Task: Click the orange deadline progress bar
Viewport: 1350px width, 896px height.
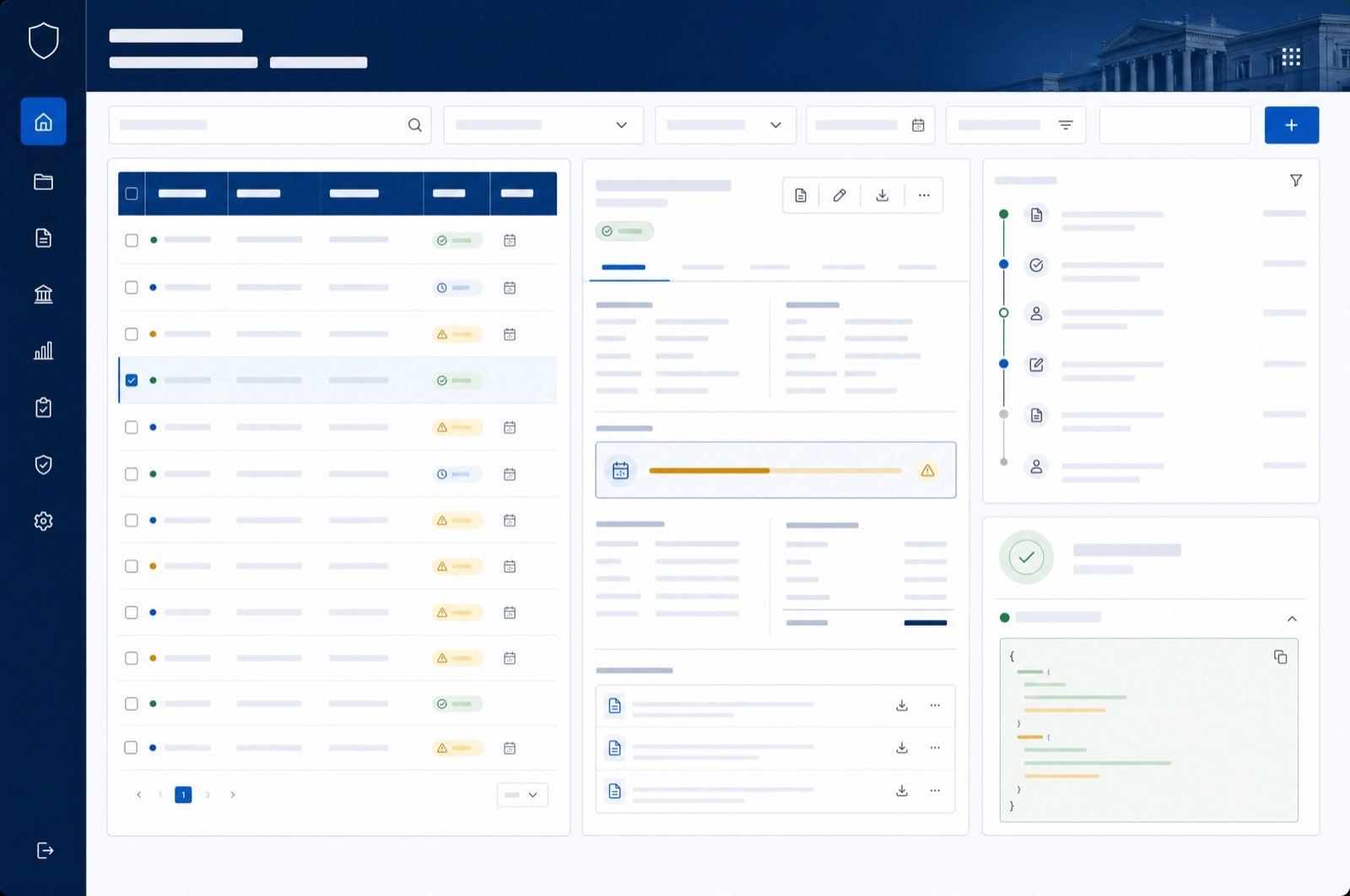Action: (775, 470)
